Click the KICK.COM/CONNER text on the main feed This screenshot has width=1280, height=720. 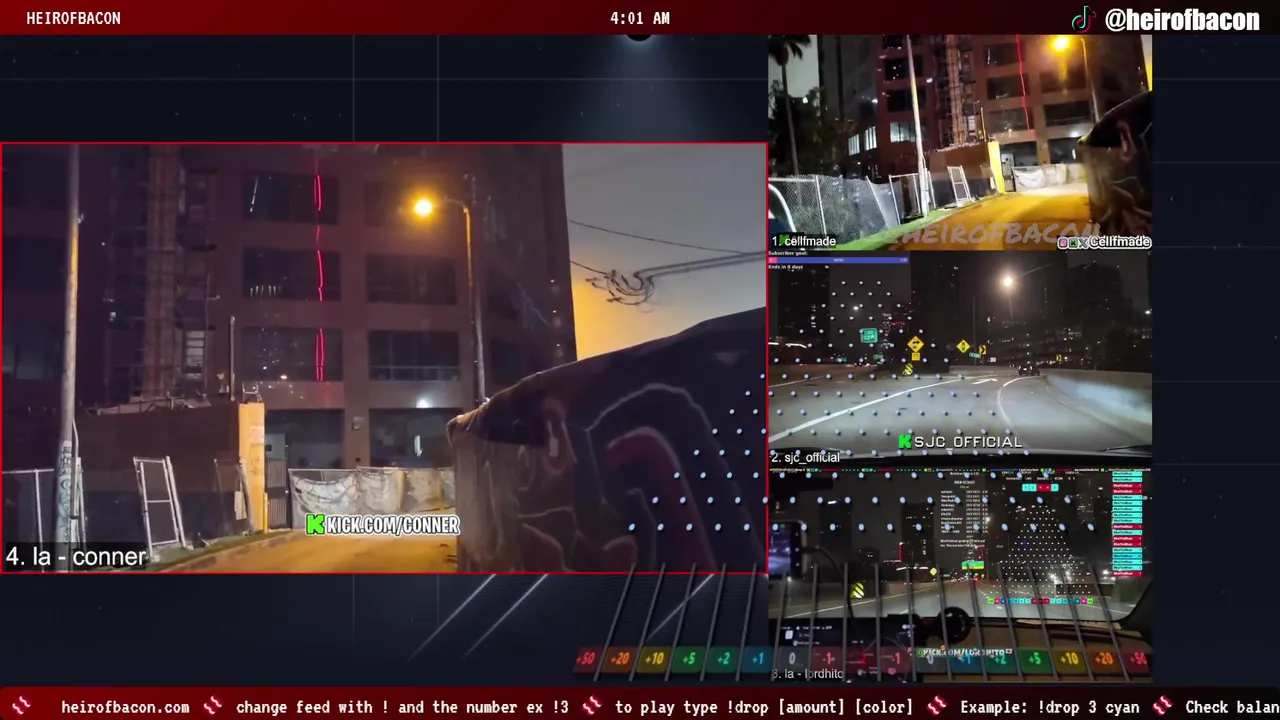(393, 525)
